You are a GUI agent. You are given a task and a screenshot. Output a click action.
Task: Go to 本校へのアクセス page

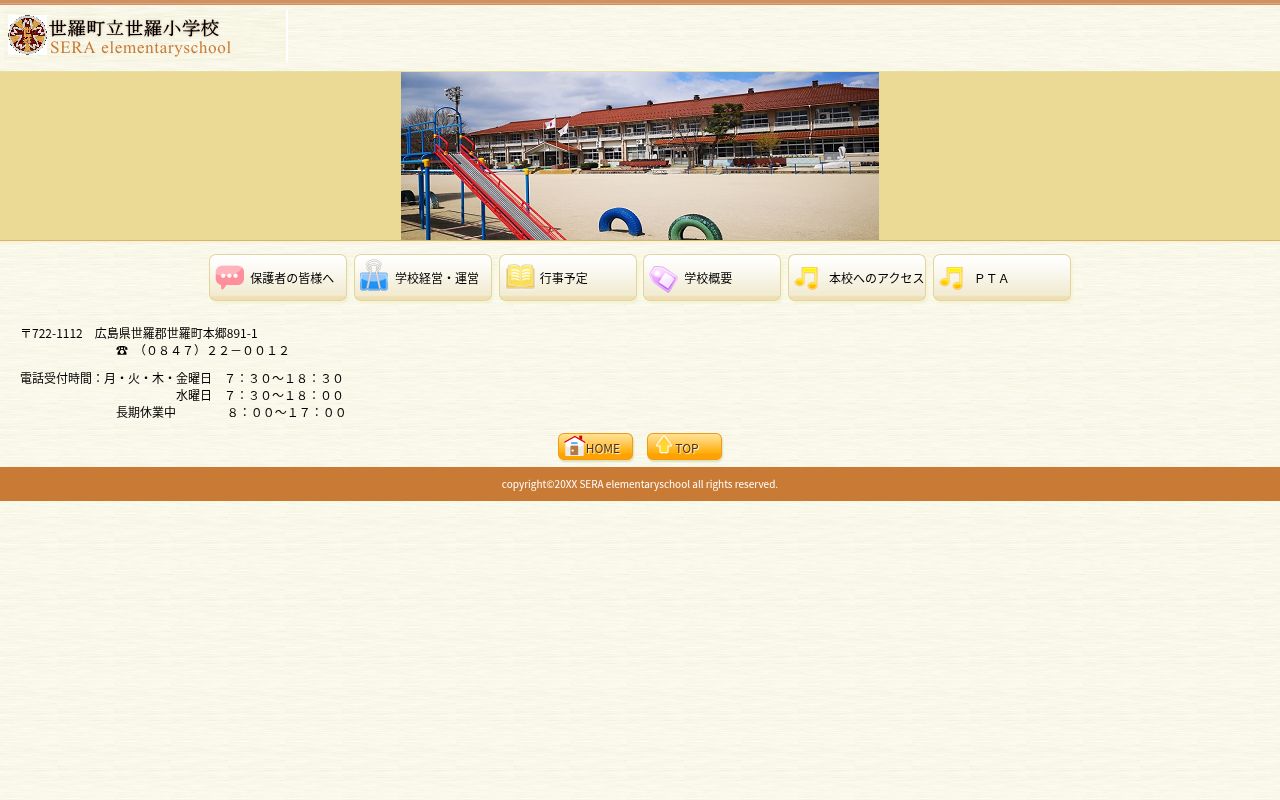coord(857,278)
